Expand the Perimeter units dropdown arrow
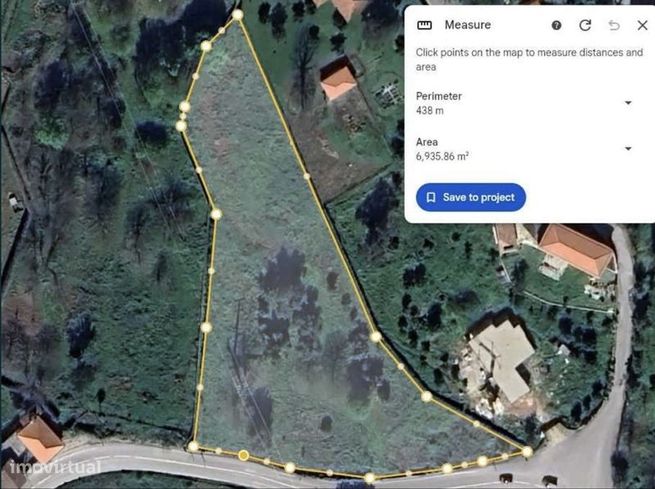Viewport: 655px width, 489px height. click(628, 103)
